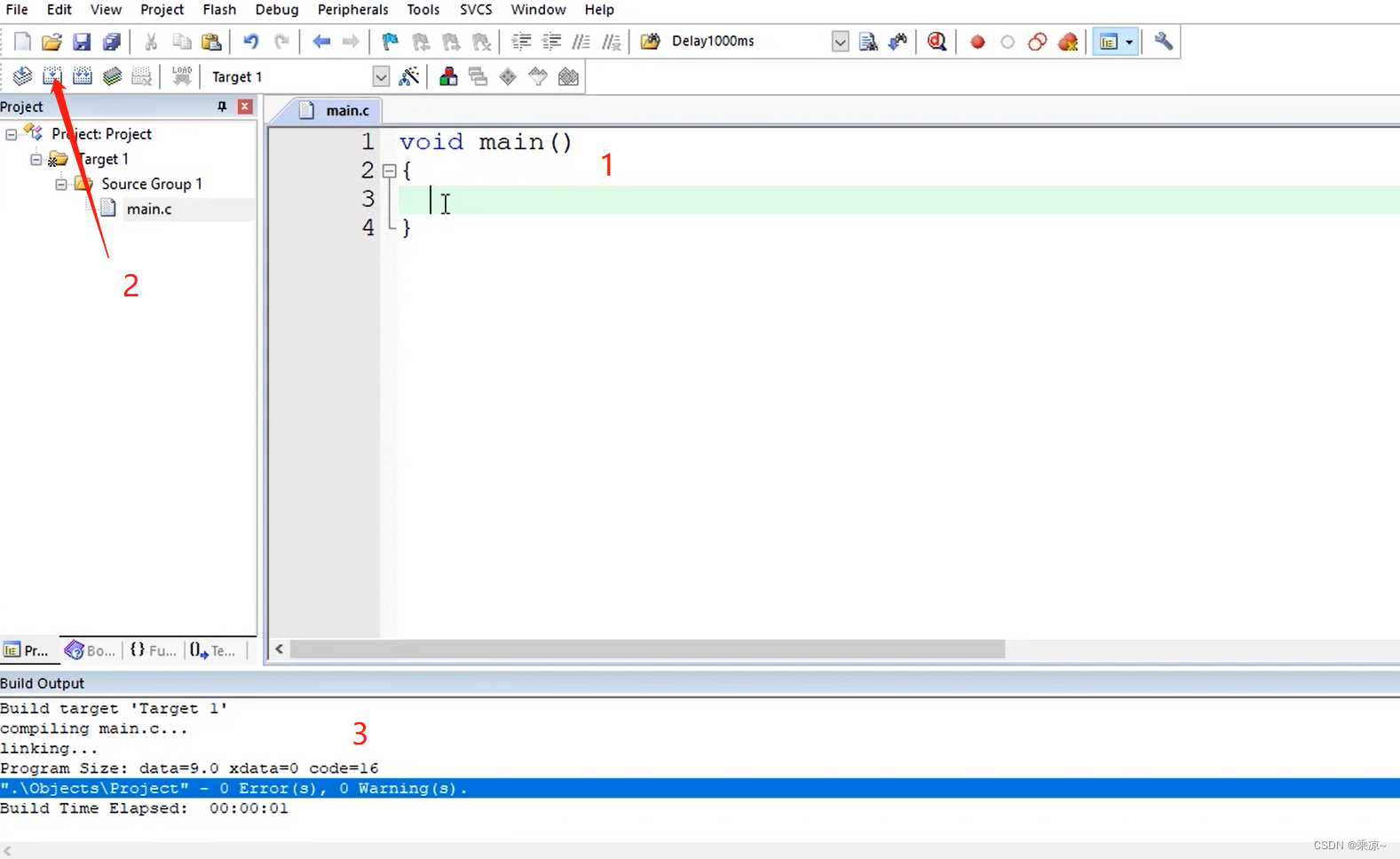Open the SVCS menu
This screenshot has width=1400, height=859.
pyautogui.click(x=476, y=10)
